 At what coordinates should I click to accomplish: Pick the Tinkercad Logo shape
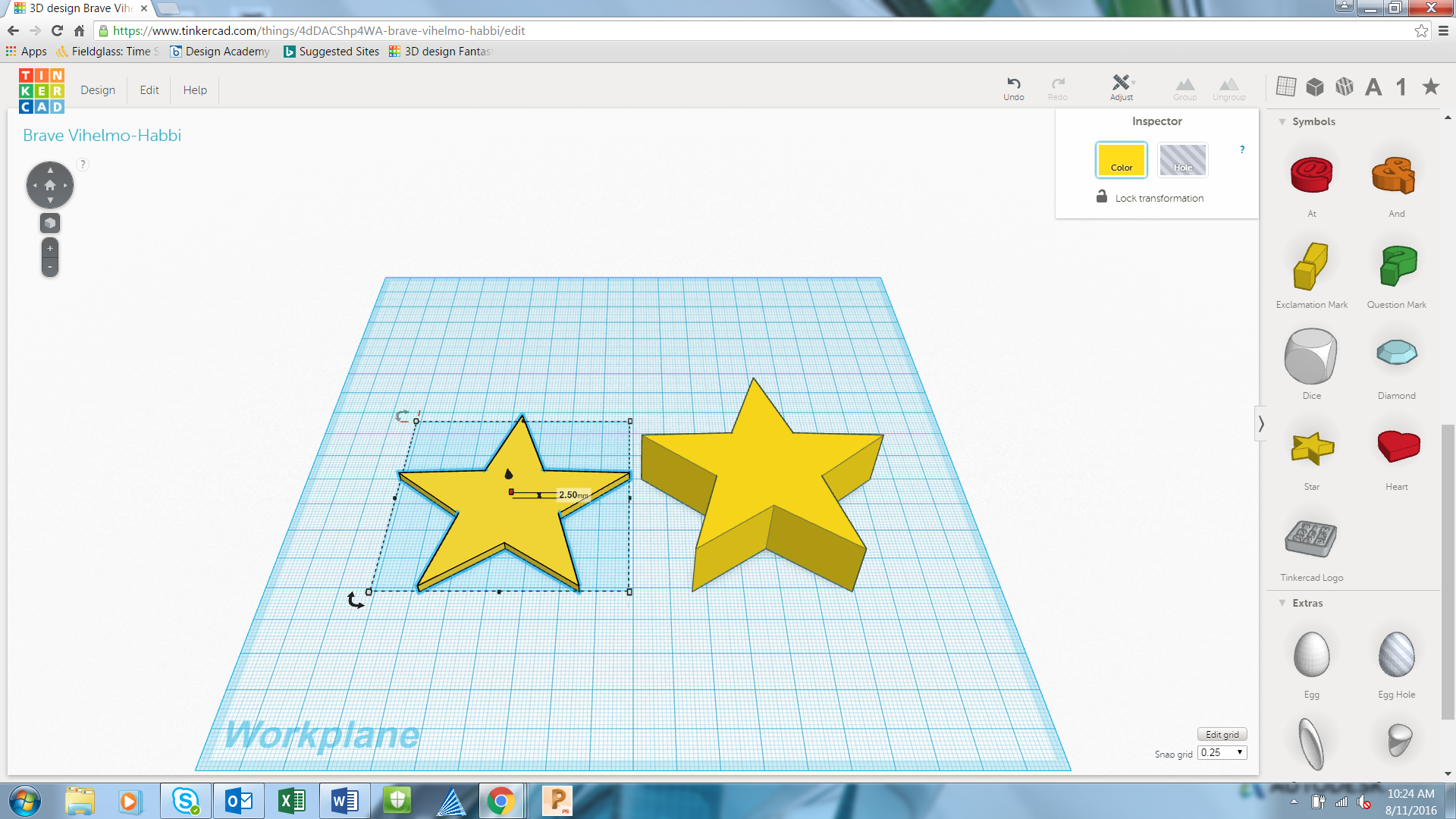(1311, 539)
